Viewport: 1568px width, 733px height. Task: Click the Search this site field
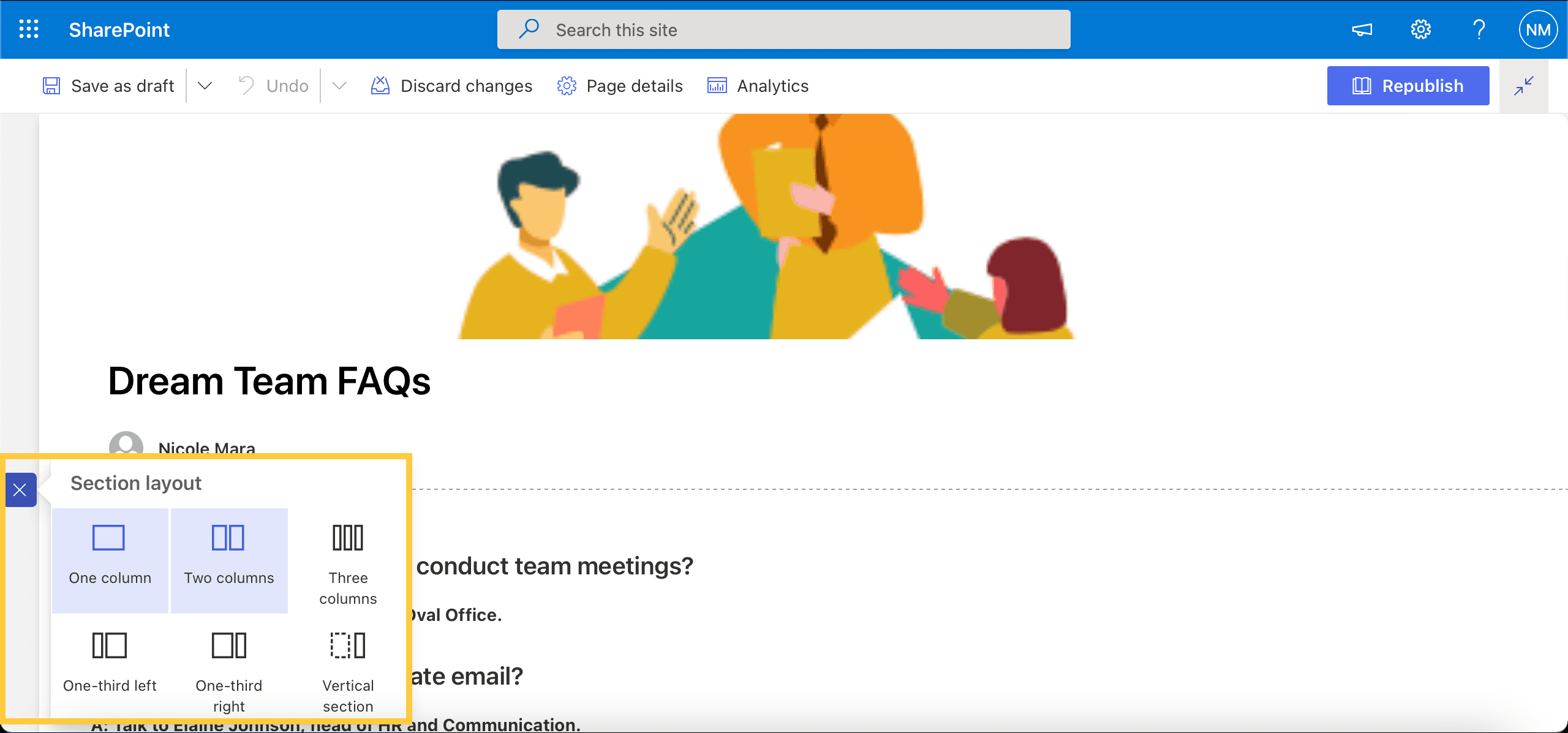click(x=784, y=29)
